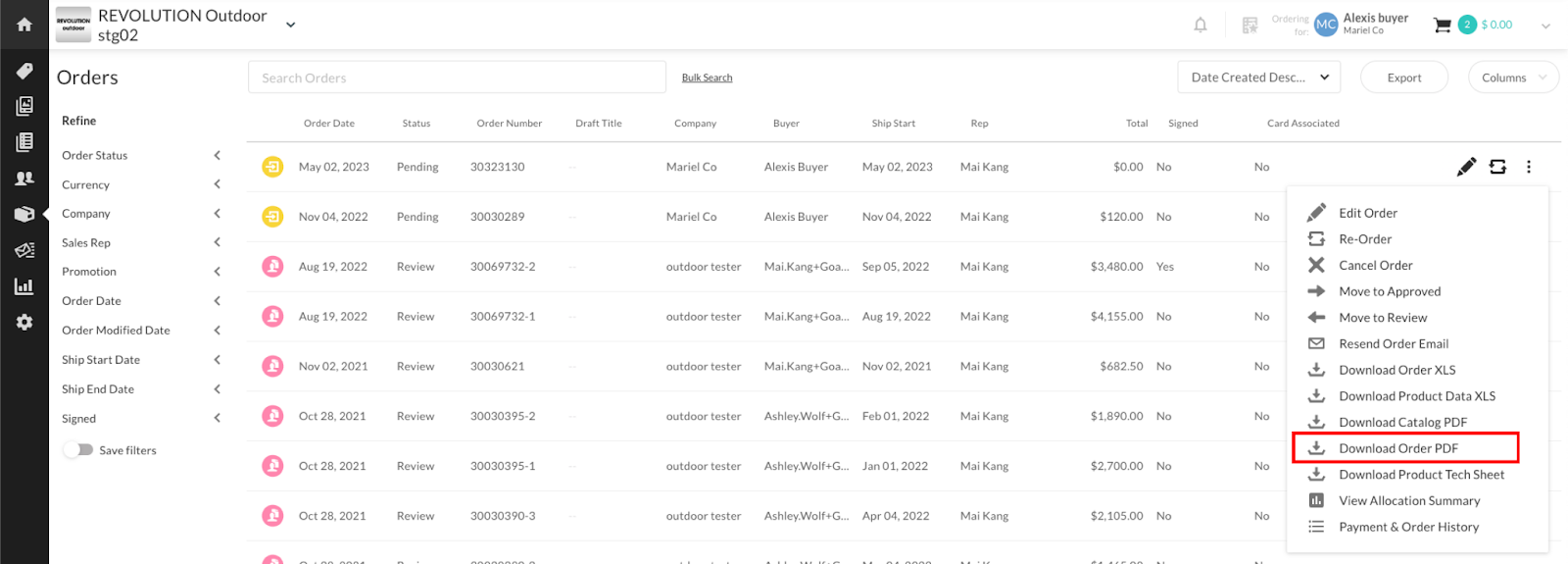
Task: Click order number 30069732-1
Action: 503,317
